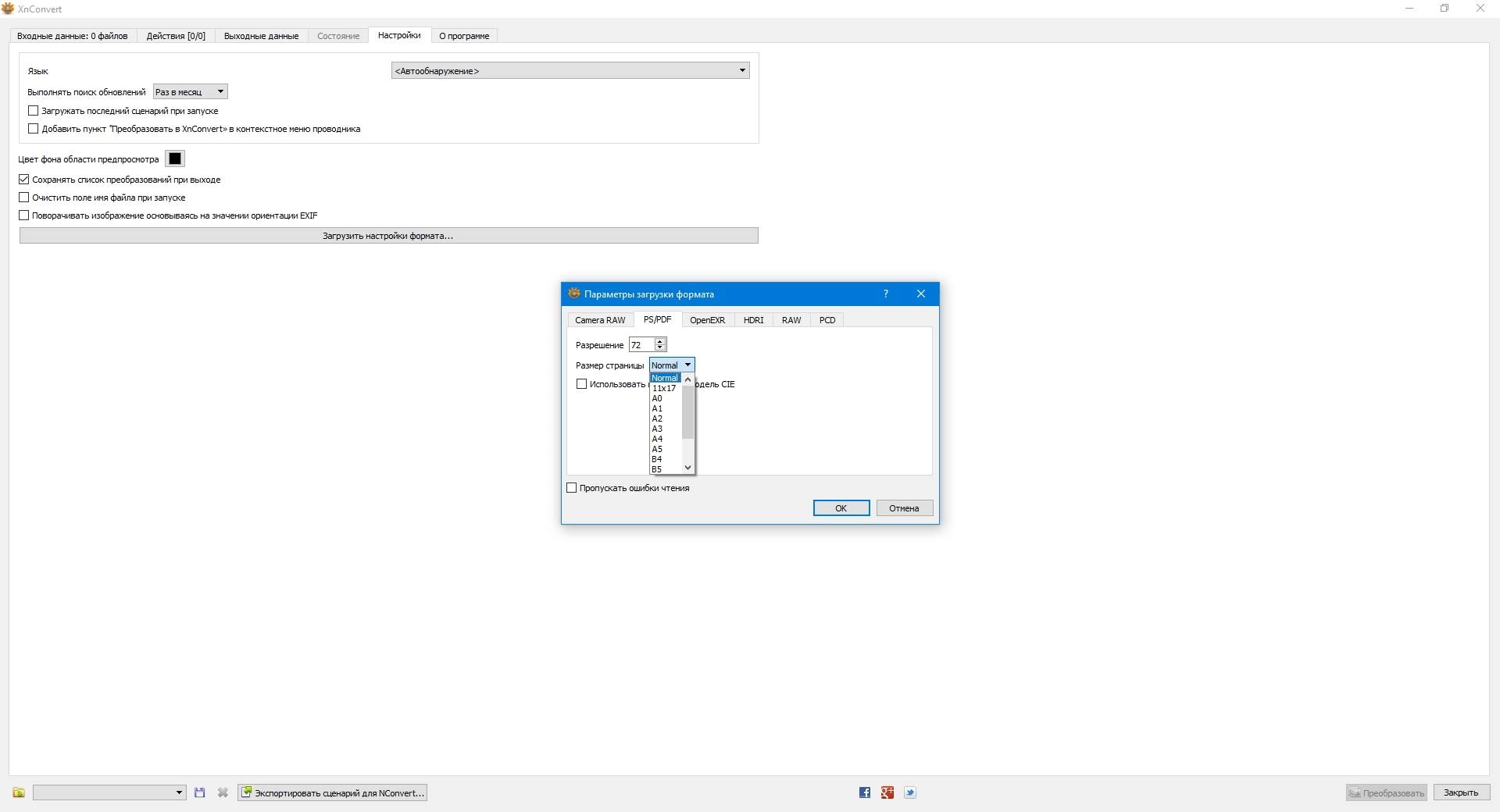Collapse the 'Размер страницы' Normal dropdown
The width and height of the screenshot is (1500, 812).
tap(672, 365)
